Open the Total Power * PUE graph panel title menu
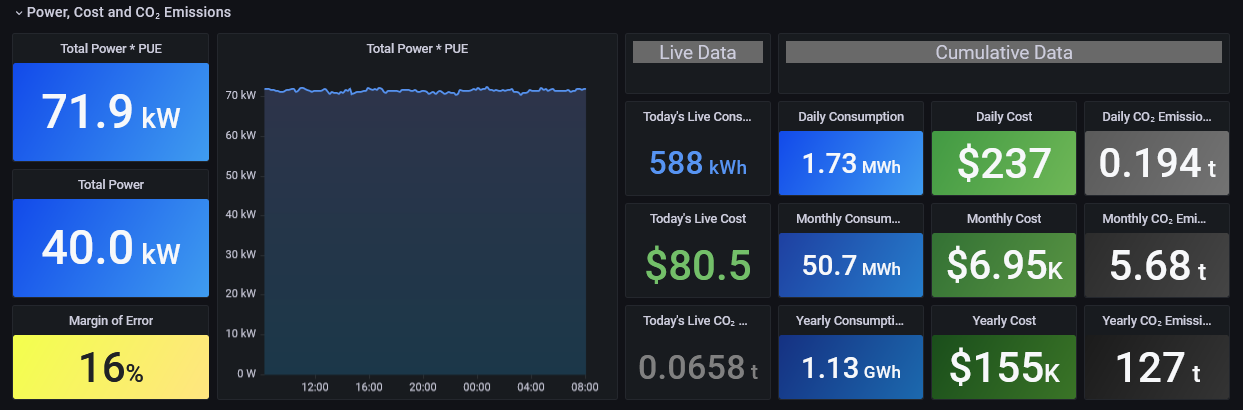The image size is (1243, 410). point(417,48)
